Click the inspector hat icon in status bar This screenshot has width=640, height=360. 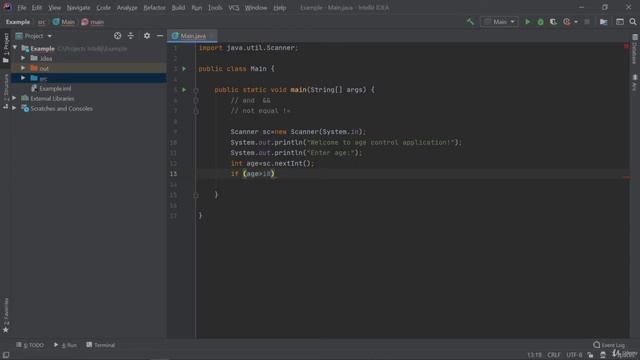(x=603, y=355)
